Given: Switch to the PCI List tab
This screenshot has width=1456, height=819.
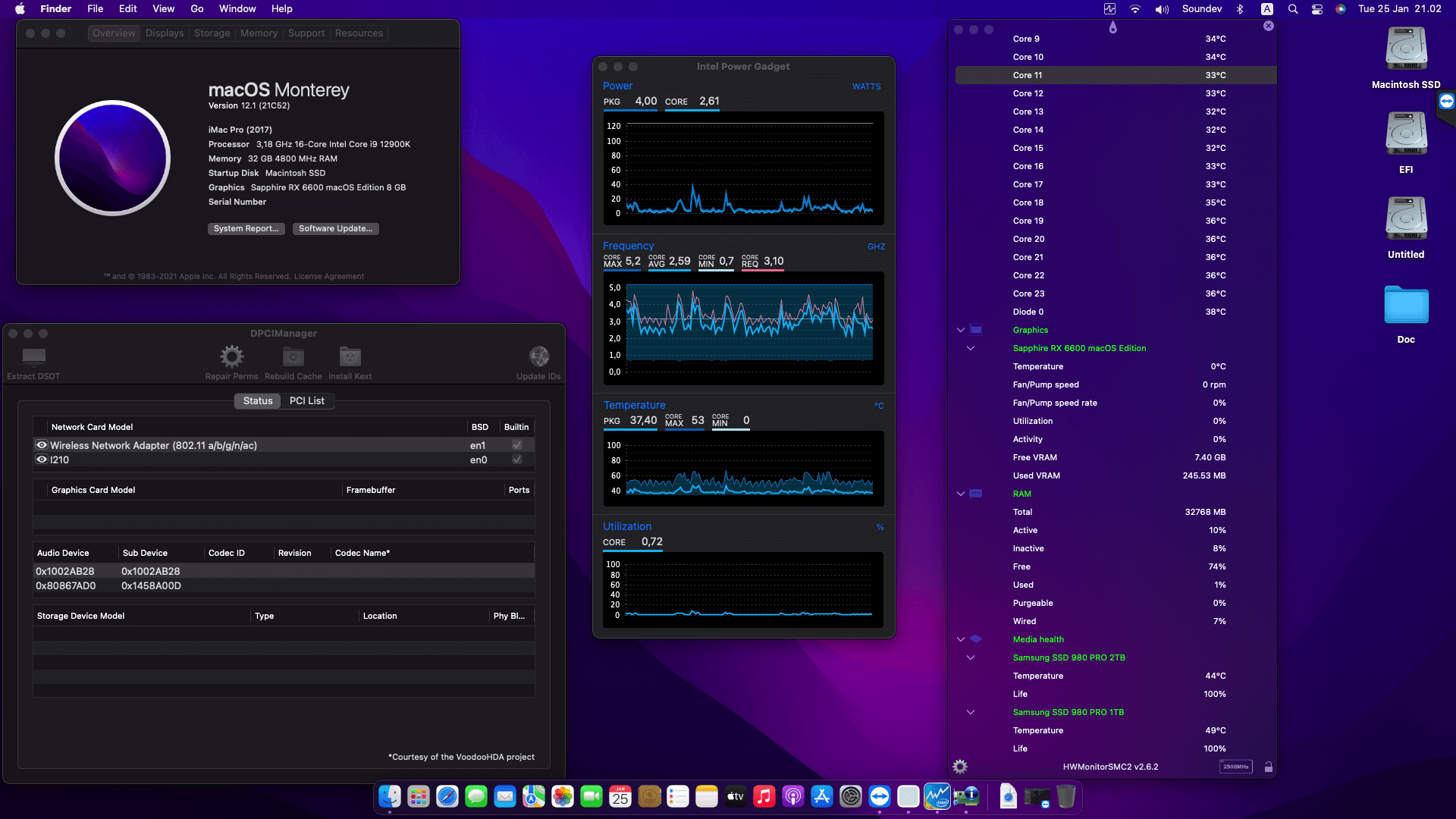Looking at the screenshot, I should click(307, 400).
